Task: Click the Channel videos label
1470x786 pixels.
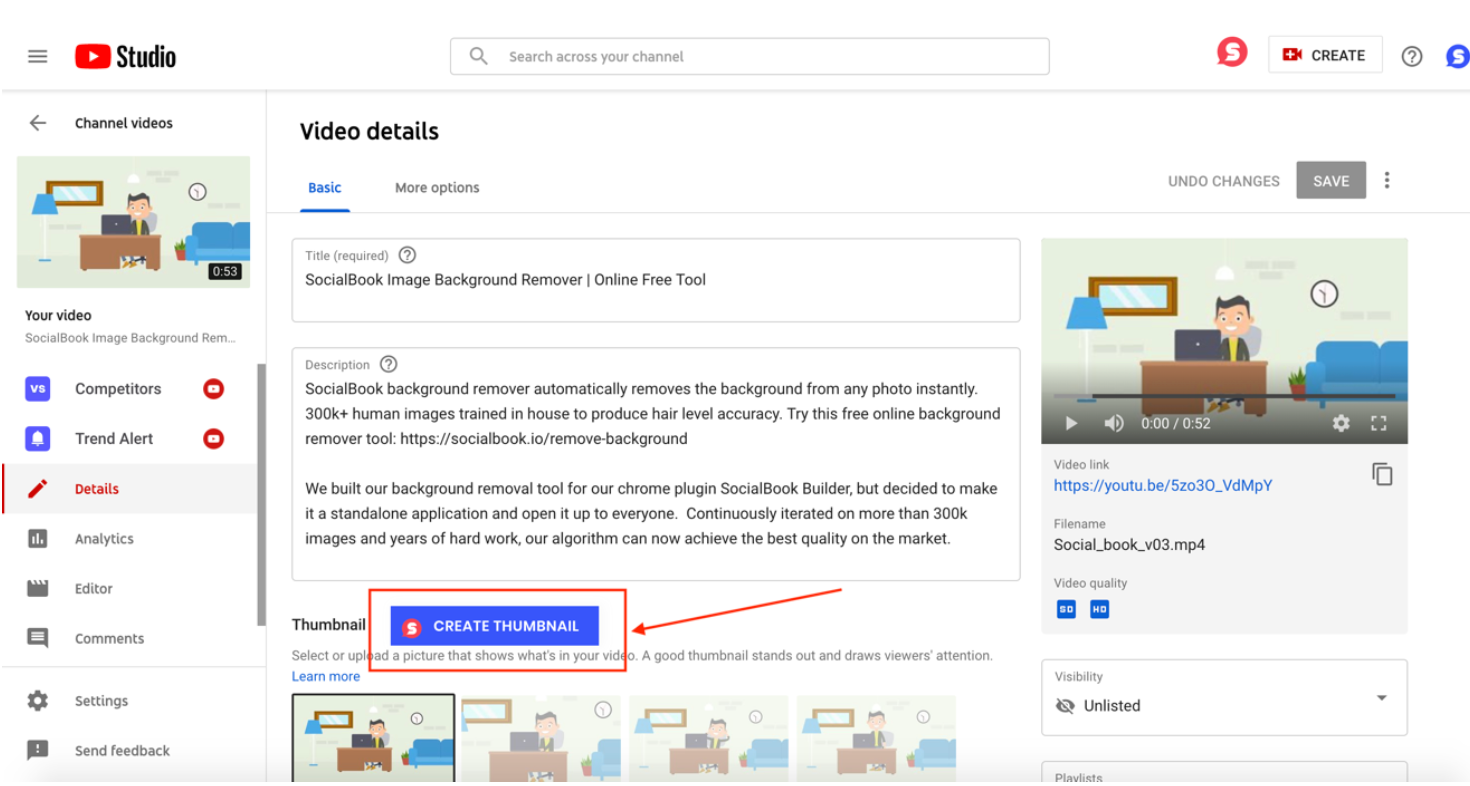Action: [x=124, y=123]
